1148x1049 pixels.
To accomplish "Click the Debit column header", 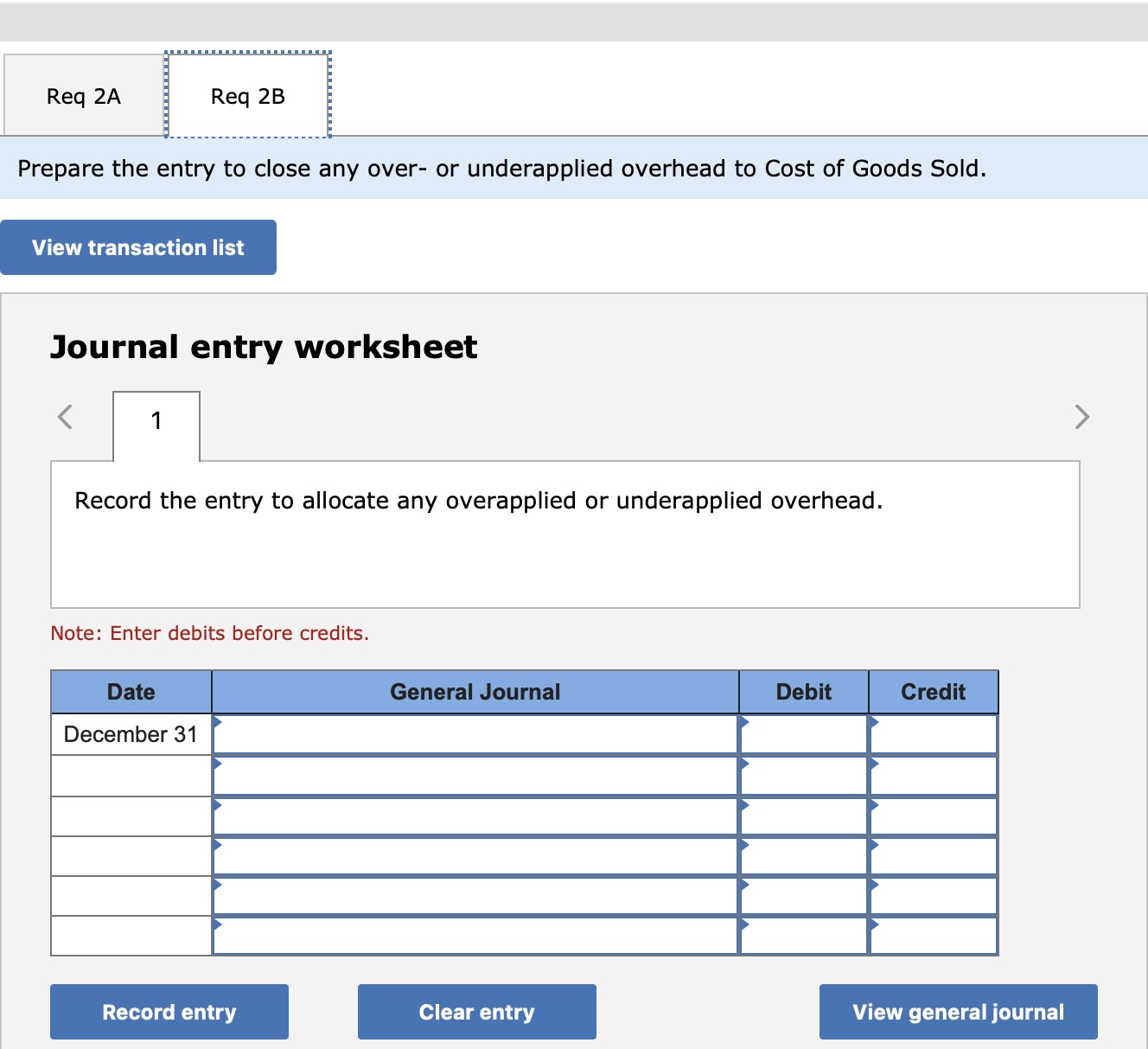I will [x=804, y=692].
